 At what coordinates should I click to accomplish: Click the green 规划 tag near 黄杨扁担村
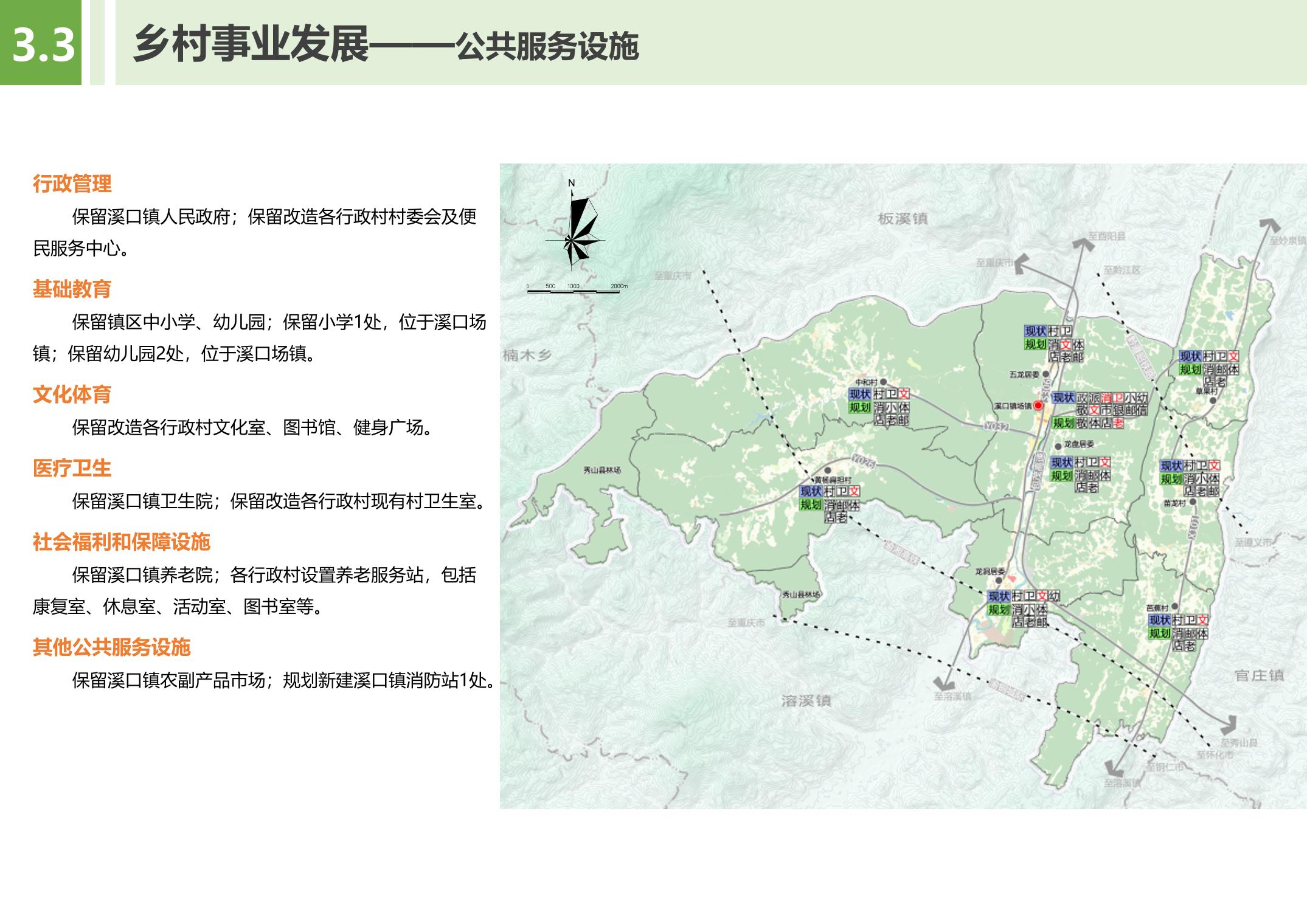click(811, 505)
